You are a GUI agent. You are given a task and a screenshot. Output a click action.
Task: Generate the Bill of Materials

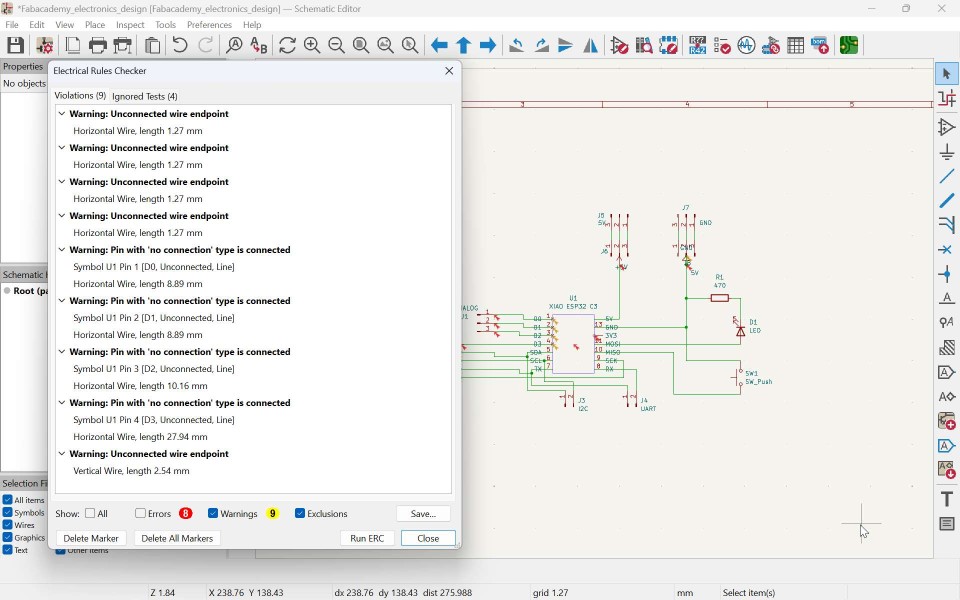(x=818, y=45)
